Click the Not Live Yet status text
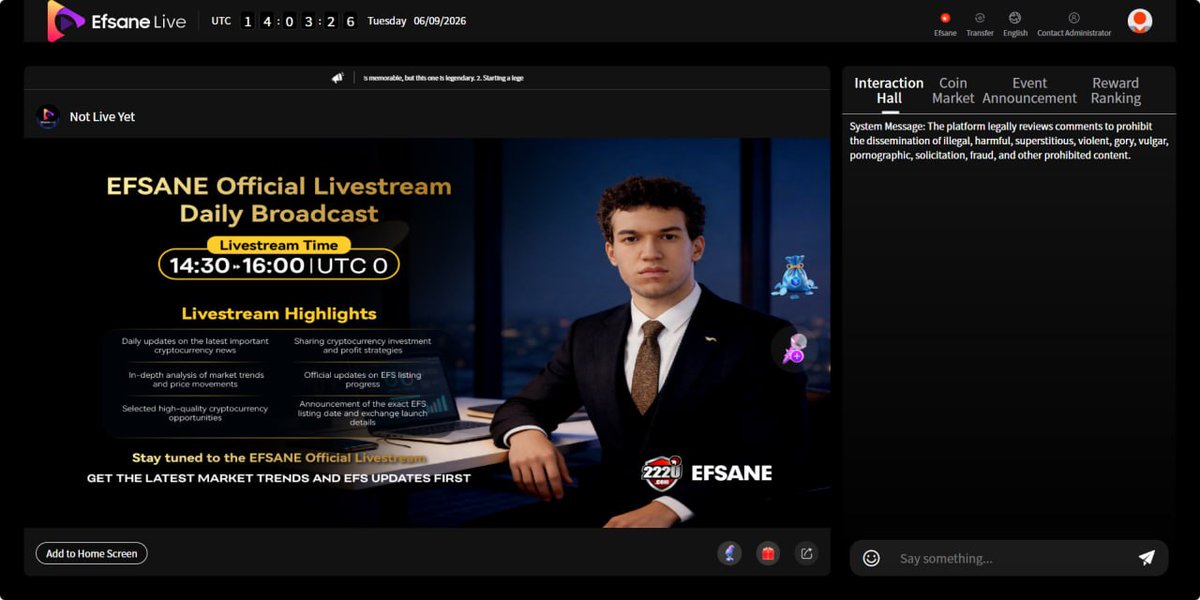 click(102, 117)
